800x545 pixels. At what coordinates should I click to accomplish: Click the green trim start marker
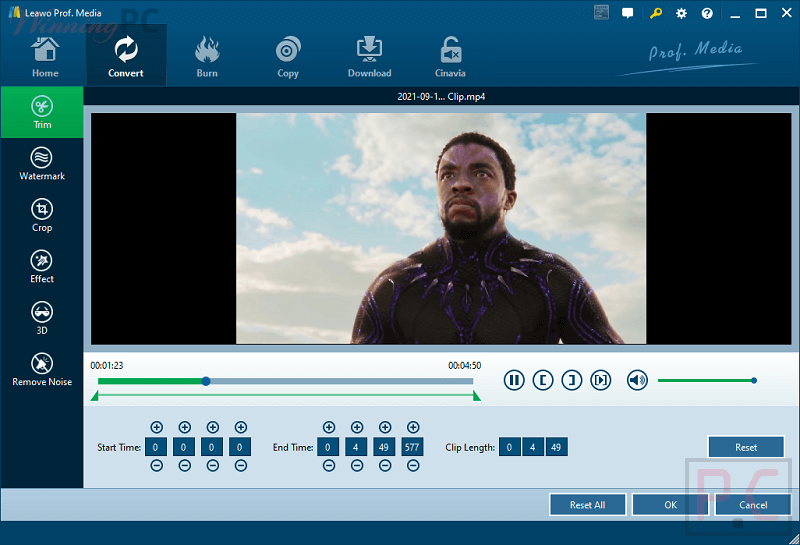click(x=94, y=396)
